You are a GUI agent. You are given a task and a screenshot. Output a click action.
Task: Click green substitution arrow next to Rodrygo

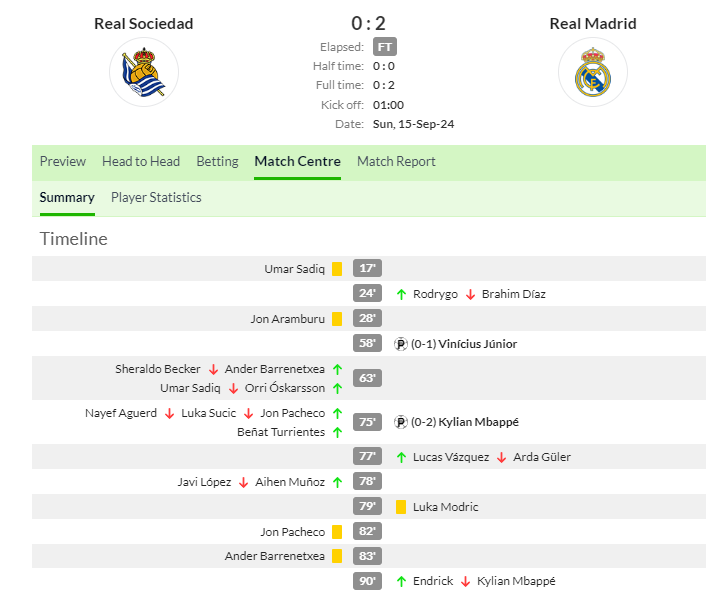401,294
